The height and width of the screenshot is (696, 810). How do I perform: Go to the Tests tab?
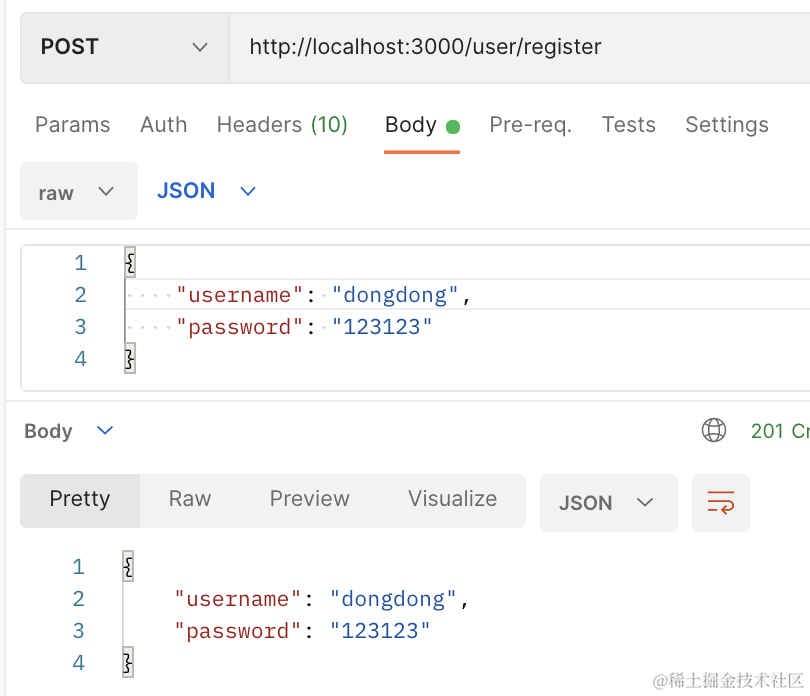tap(628, 125)
